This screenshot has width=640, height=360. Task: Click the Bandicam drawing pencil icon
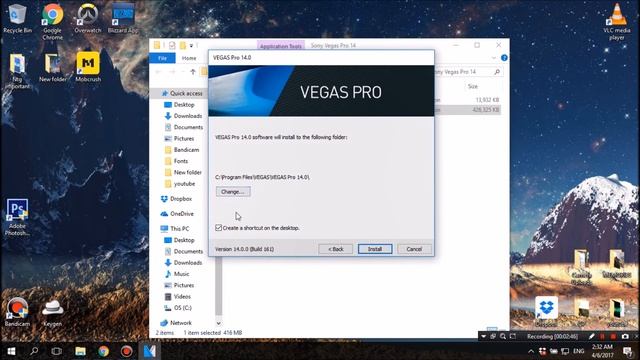click(x=591, y=336)
